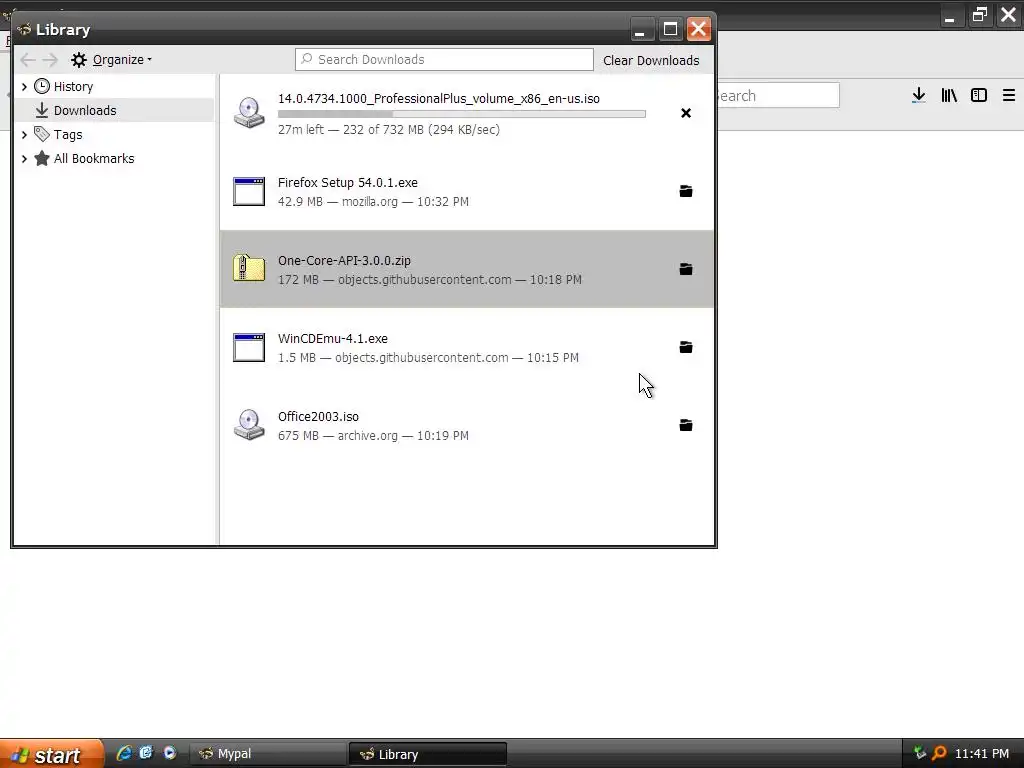
Task: Select WinCDEmu-4.1.exe entry
Action: coord(467,347)
